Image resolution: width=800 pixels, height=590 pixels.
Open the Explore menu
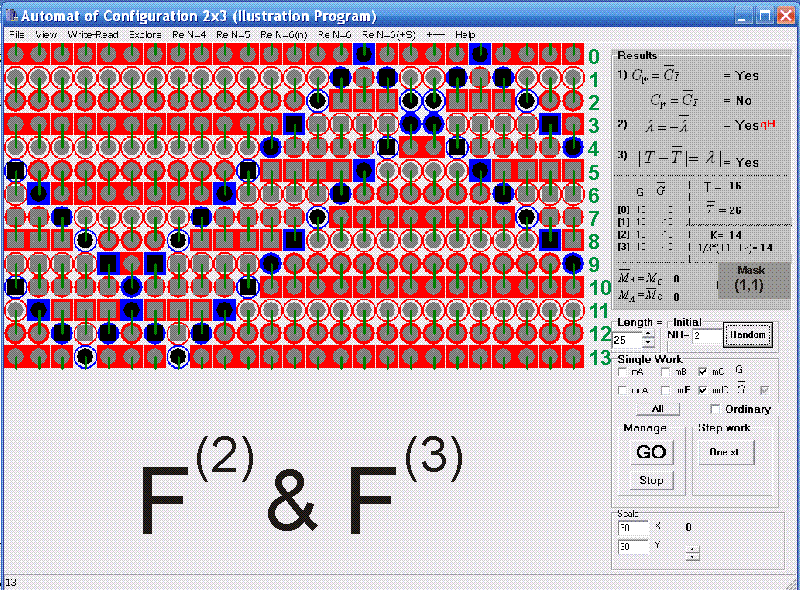pos(145,35)
